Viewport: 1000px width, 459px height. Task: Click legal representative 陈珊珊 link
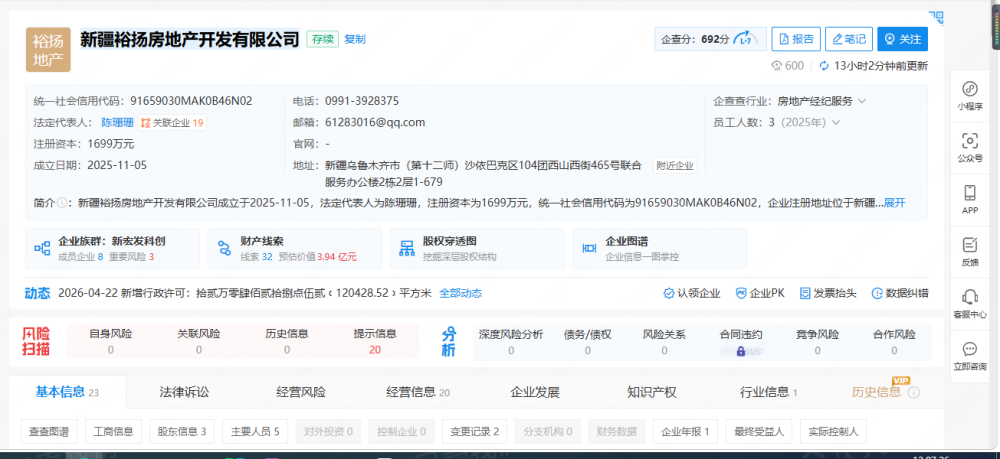tap(117, 122)
